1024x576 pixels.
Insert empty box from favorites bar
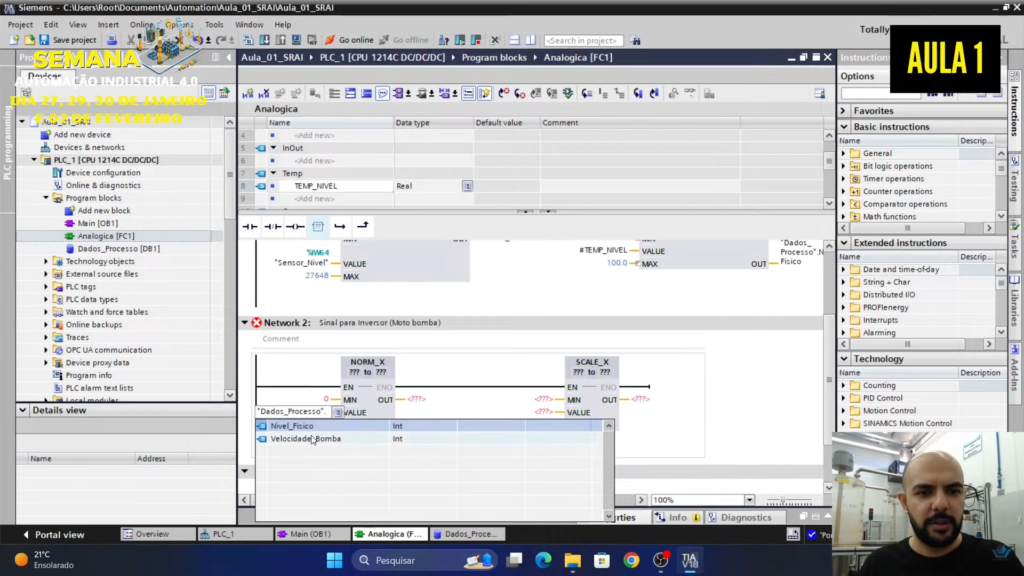[318, 226]
